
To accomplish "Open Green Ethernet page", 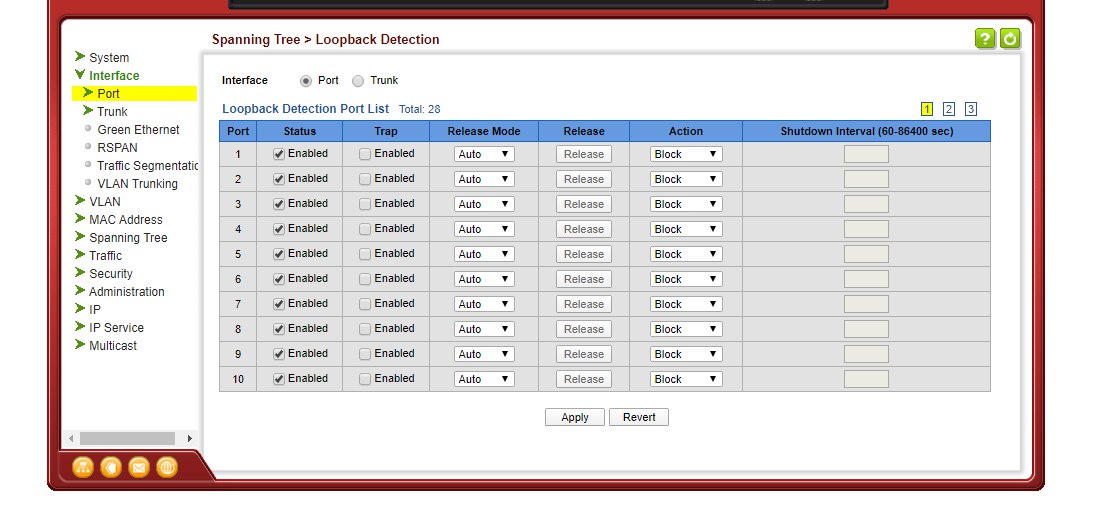I will coord(138,130).
